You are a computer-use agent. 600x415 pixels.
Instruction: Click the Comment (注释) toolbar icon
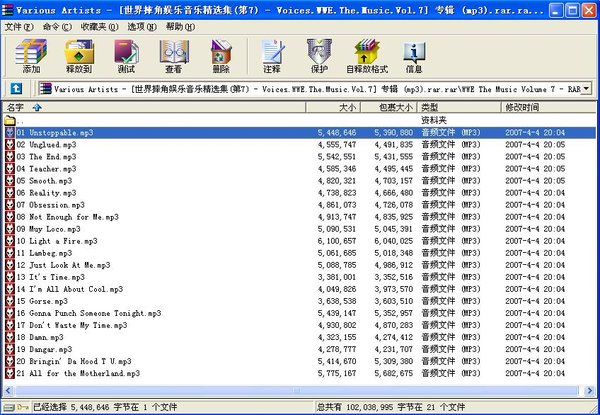272,56
